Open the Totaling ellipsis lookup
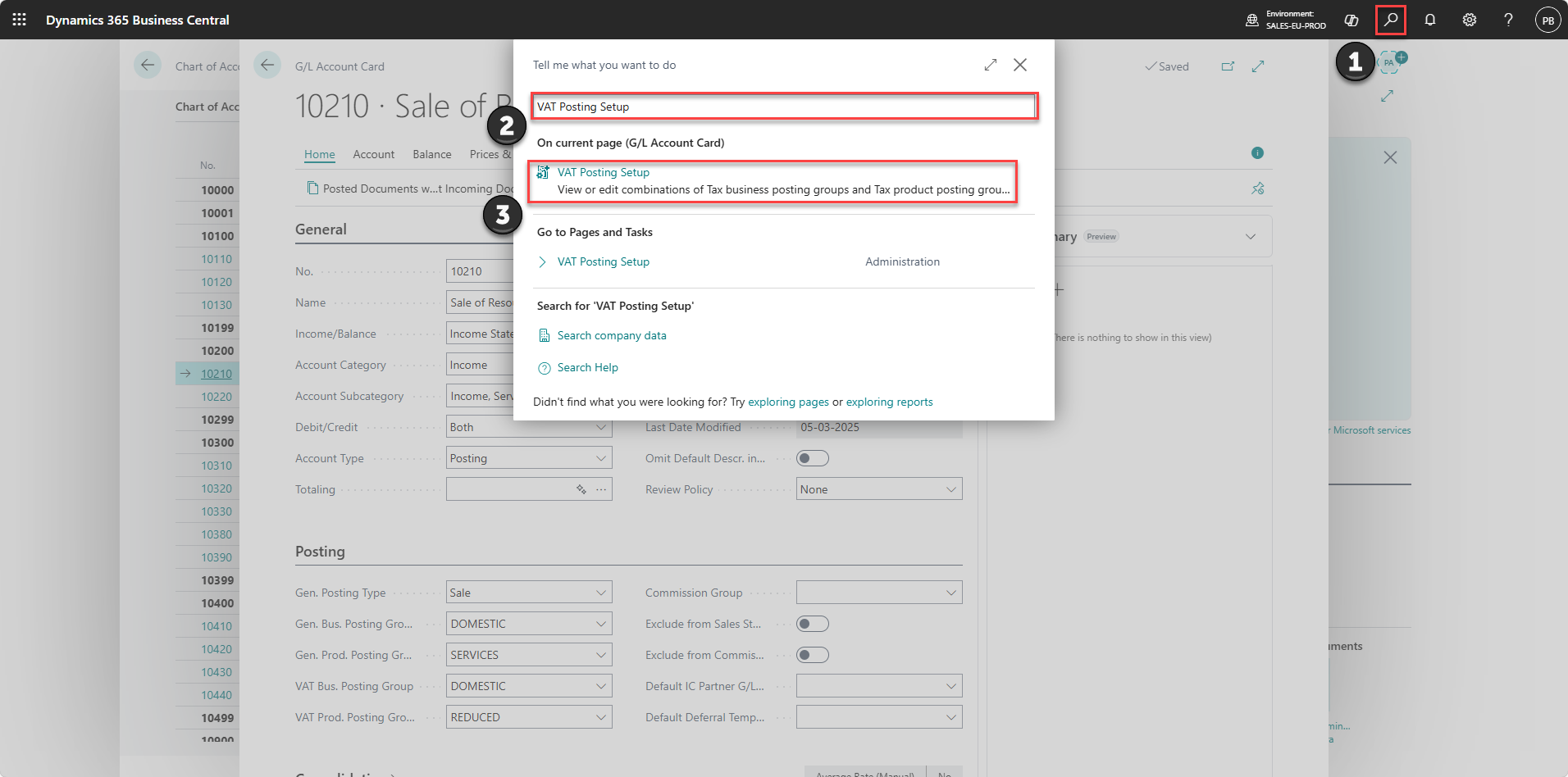 click(601, 489)
